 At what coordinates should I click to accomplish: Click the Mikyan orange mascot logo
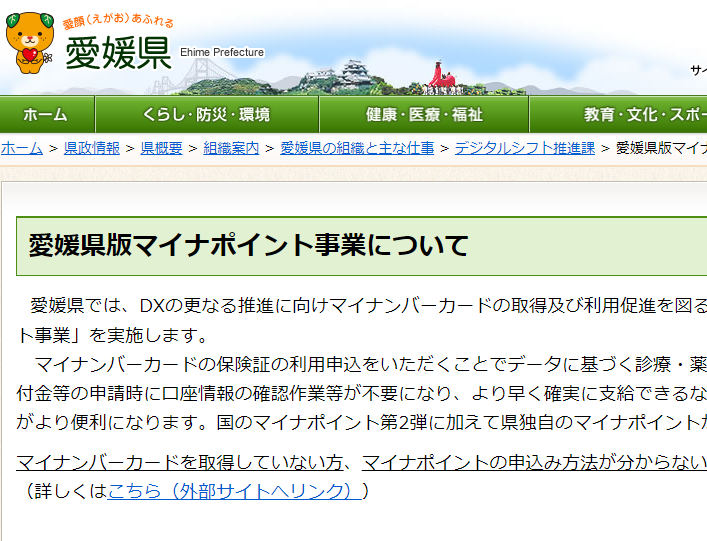[29, 43]
